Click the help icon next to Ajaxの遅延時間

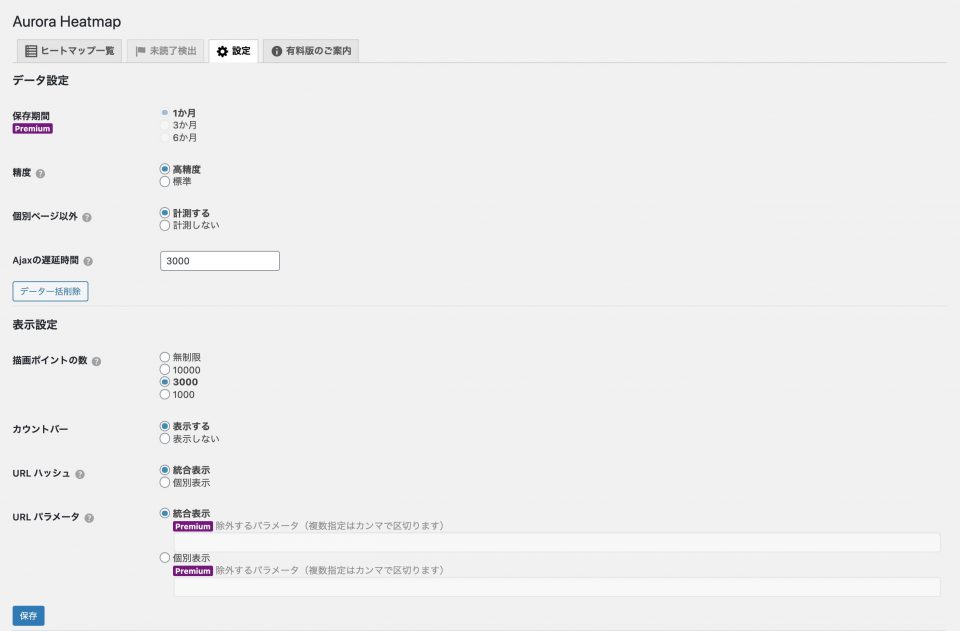pyautogui.click(x=87, y=261)
